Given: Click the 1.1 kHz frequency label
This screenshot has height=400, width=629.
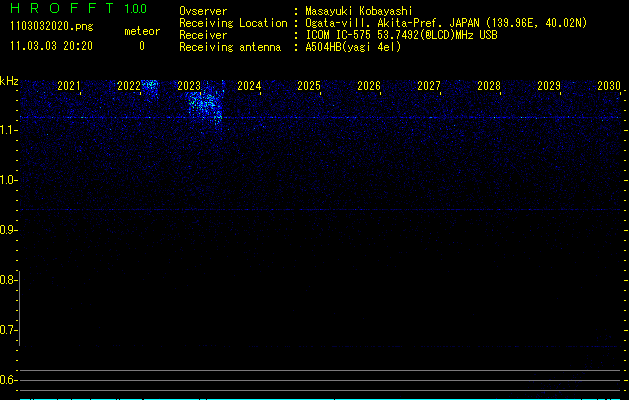Looking at the screenshot, I should (x=8, y=130).
